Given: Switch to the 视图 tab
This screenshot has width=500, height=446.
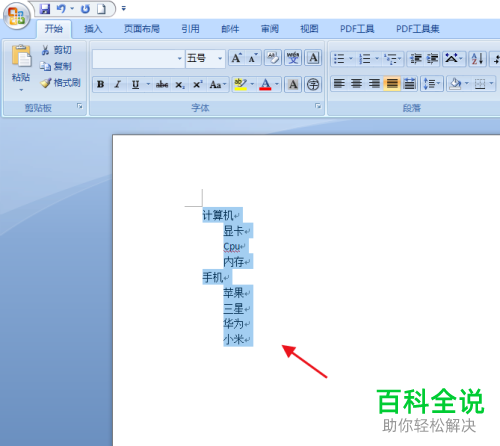Looking at the screenshot, I should [309, 29].
